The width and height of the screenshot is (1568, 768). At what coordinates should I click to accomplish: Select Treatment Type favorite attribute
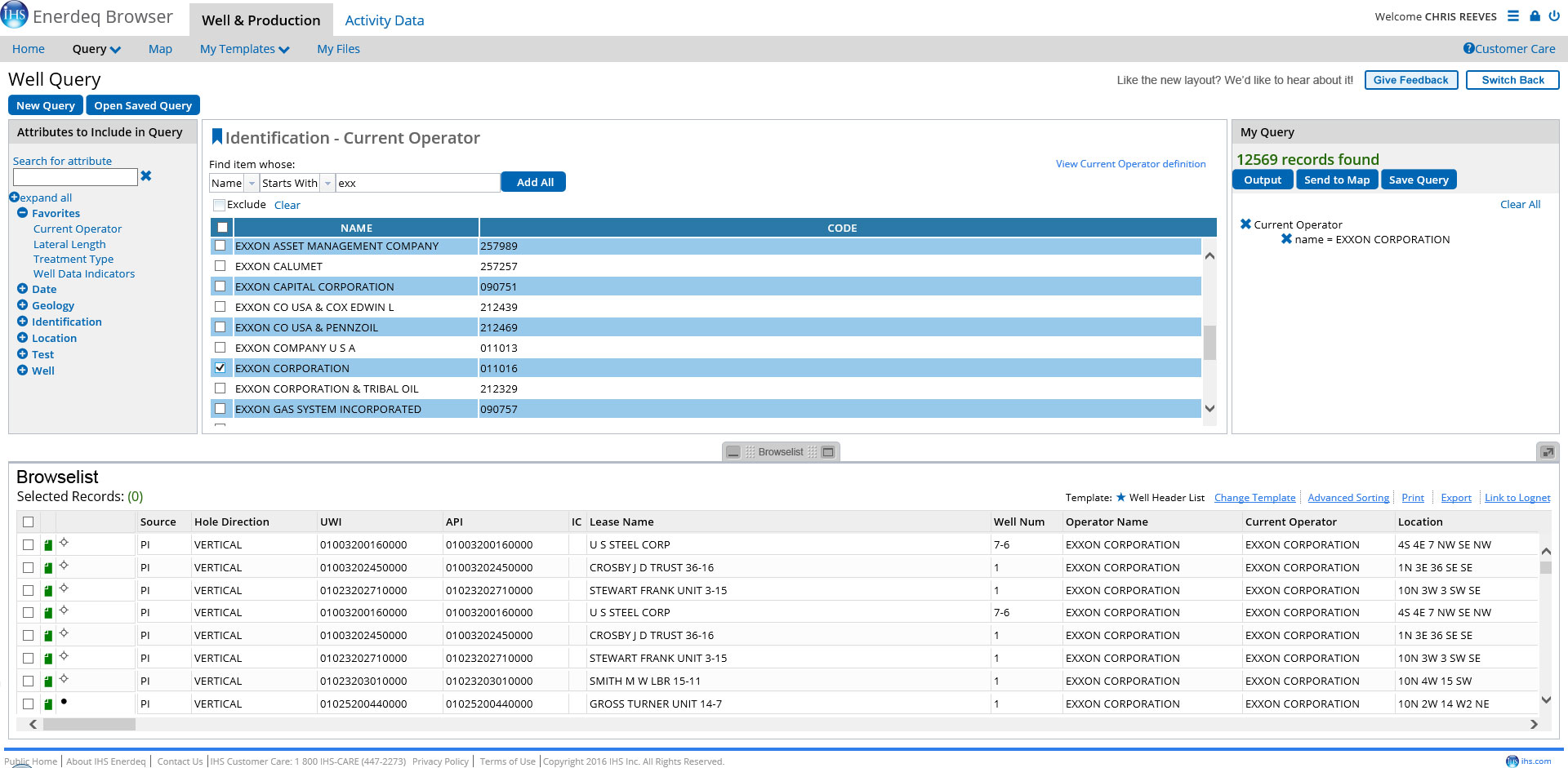point(73,259)
